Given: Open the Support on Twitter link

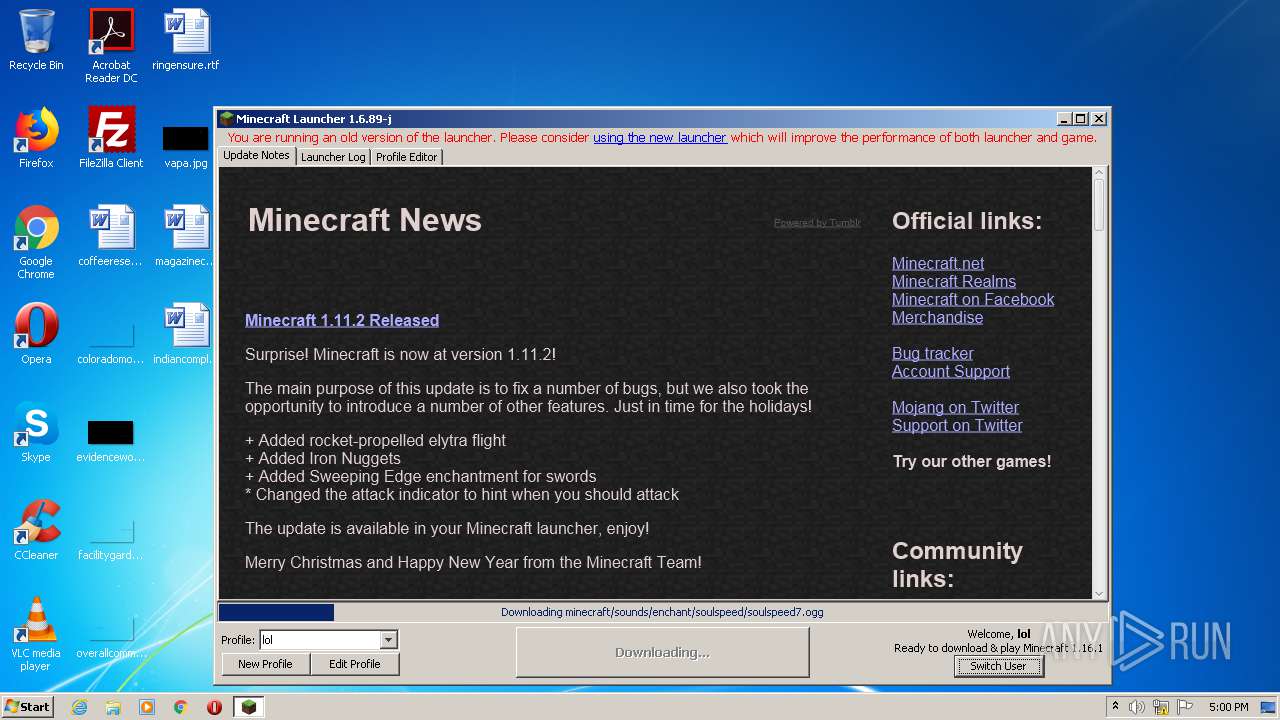Looking at the screenshot, I should pyautogui.click(x=957, y=425).
